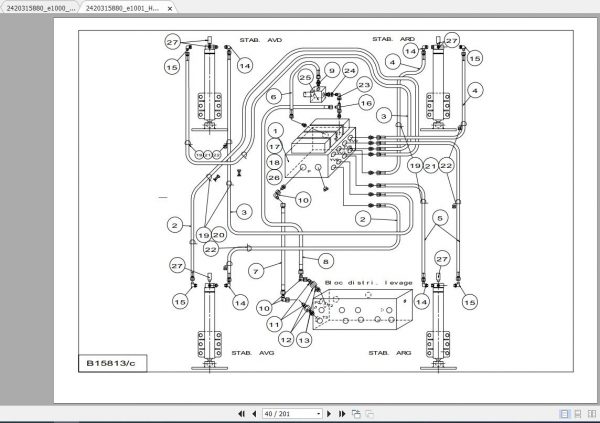The width and height of the screenshot is (600, 423).
Task: Click callout number 26
Action: click(x=275, y=178)
